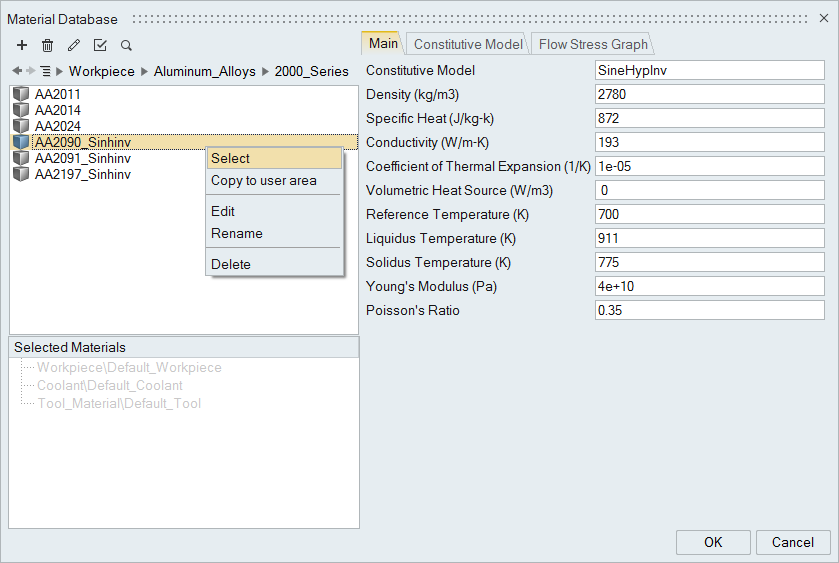
Task: Click the back arrow navigation icon
Action: pyautogui.click(x=16, y=71)
